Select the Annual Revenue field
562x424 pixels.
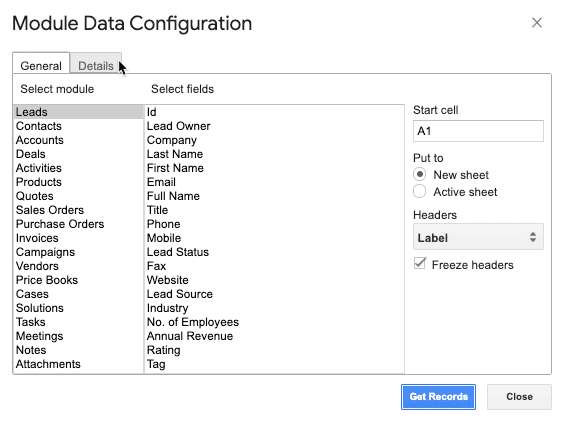click(x=275, y=336)
